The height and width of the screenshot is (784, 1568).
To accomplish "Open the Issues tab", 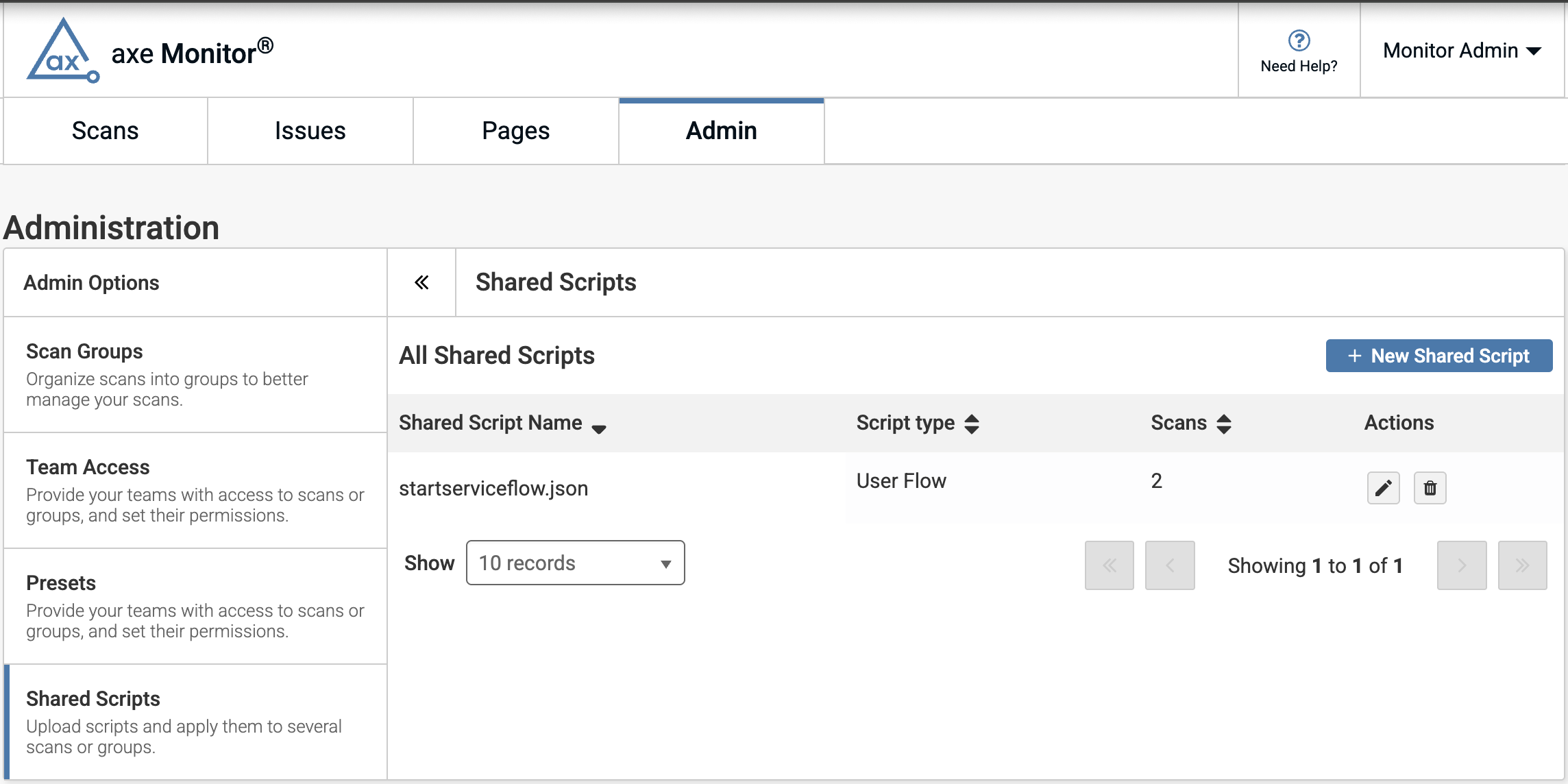I will coord(310,130).
